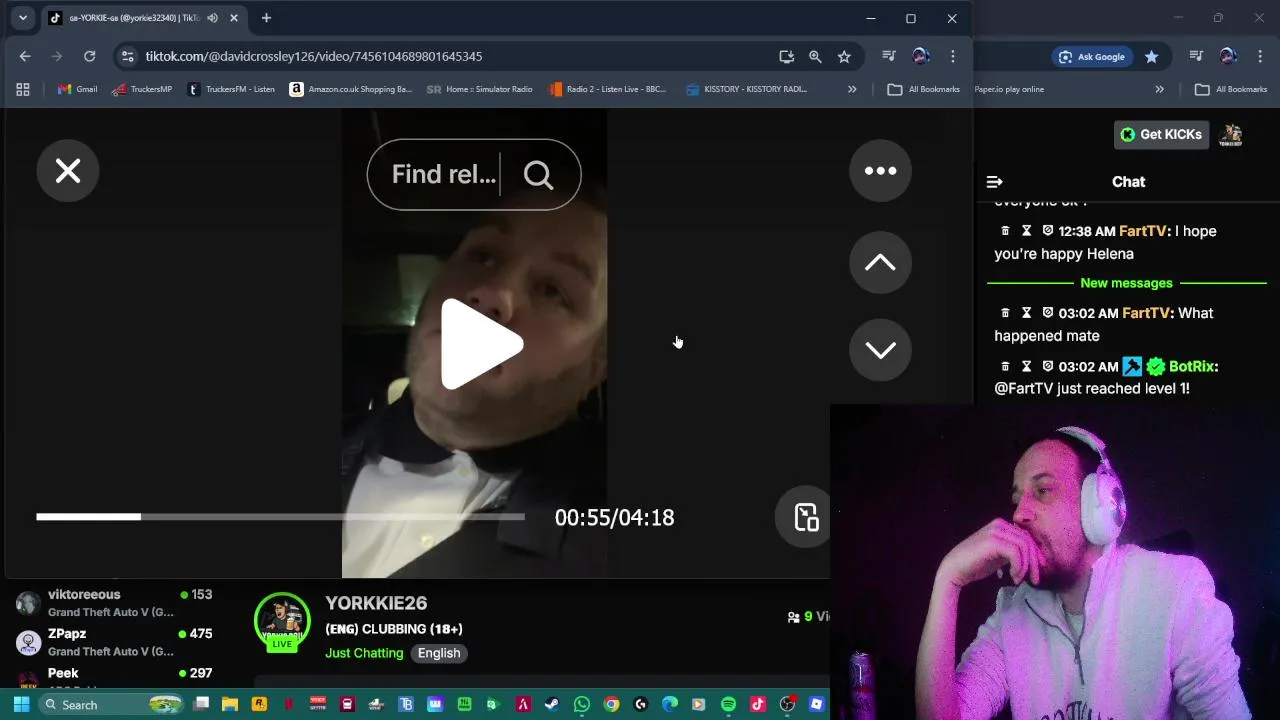The image size is (1280, 720).
Task: Open three-dot menu in background Chrome window
Action: tap(1260, 57)
